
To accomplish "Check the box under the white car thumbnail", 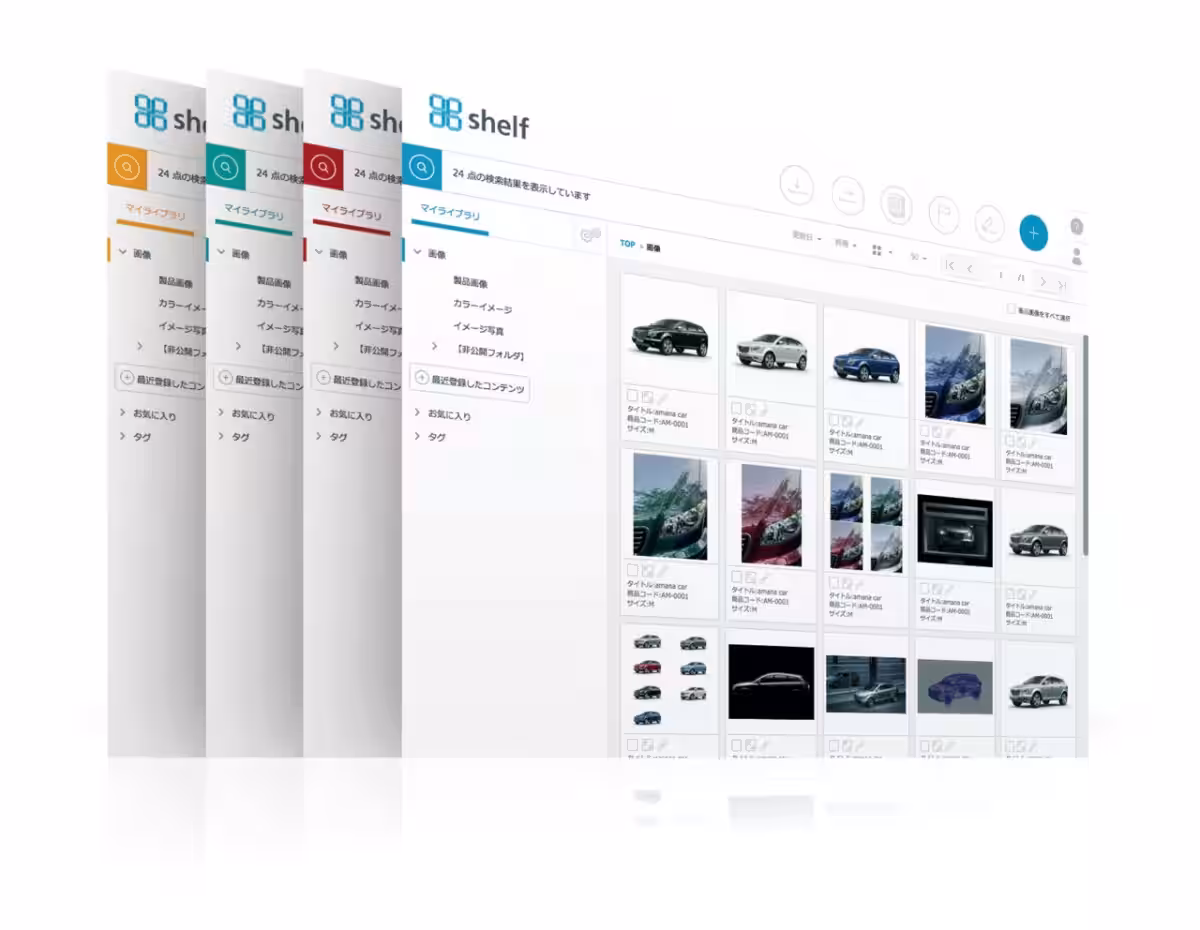I will tap(736, 407).
